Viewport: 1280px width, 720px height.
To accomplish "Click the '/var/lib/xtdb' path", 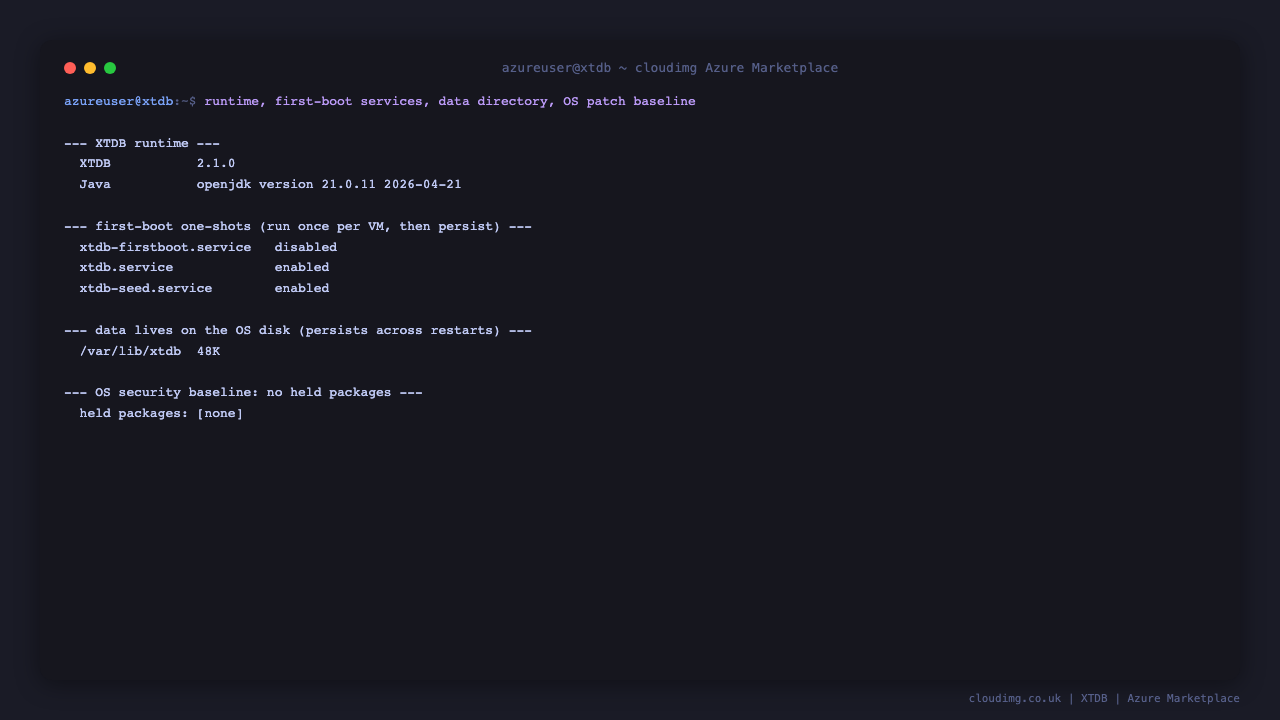I will (131, 351).
